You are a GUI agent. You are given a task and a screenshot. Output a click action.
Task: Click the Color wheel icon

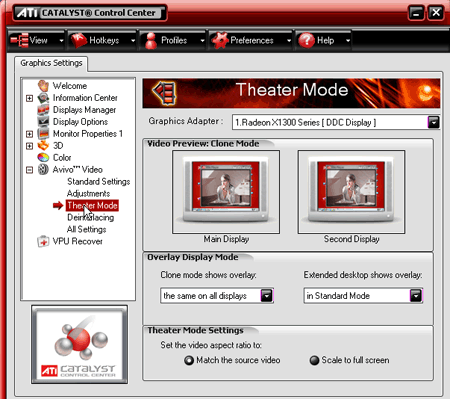tap(43, 157)
